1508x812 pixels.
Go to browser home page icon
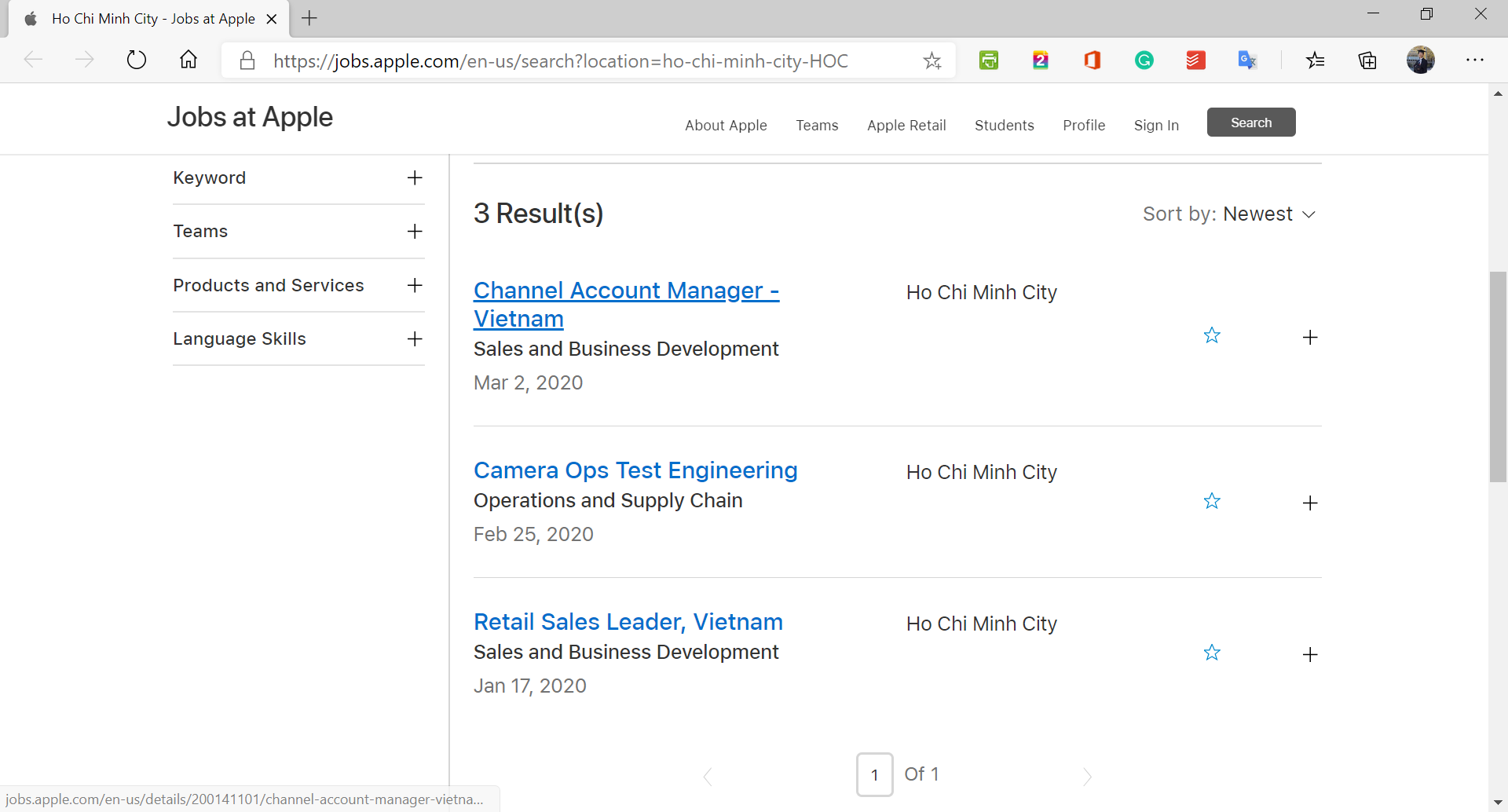click(188, 60)
